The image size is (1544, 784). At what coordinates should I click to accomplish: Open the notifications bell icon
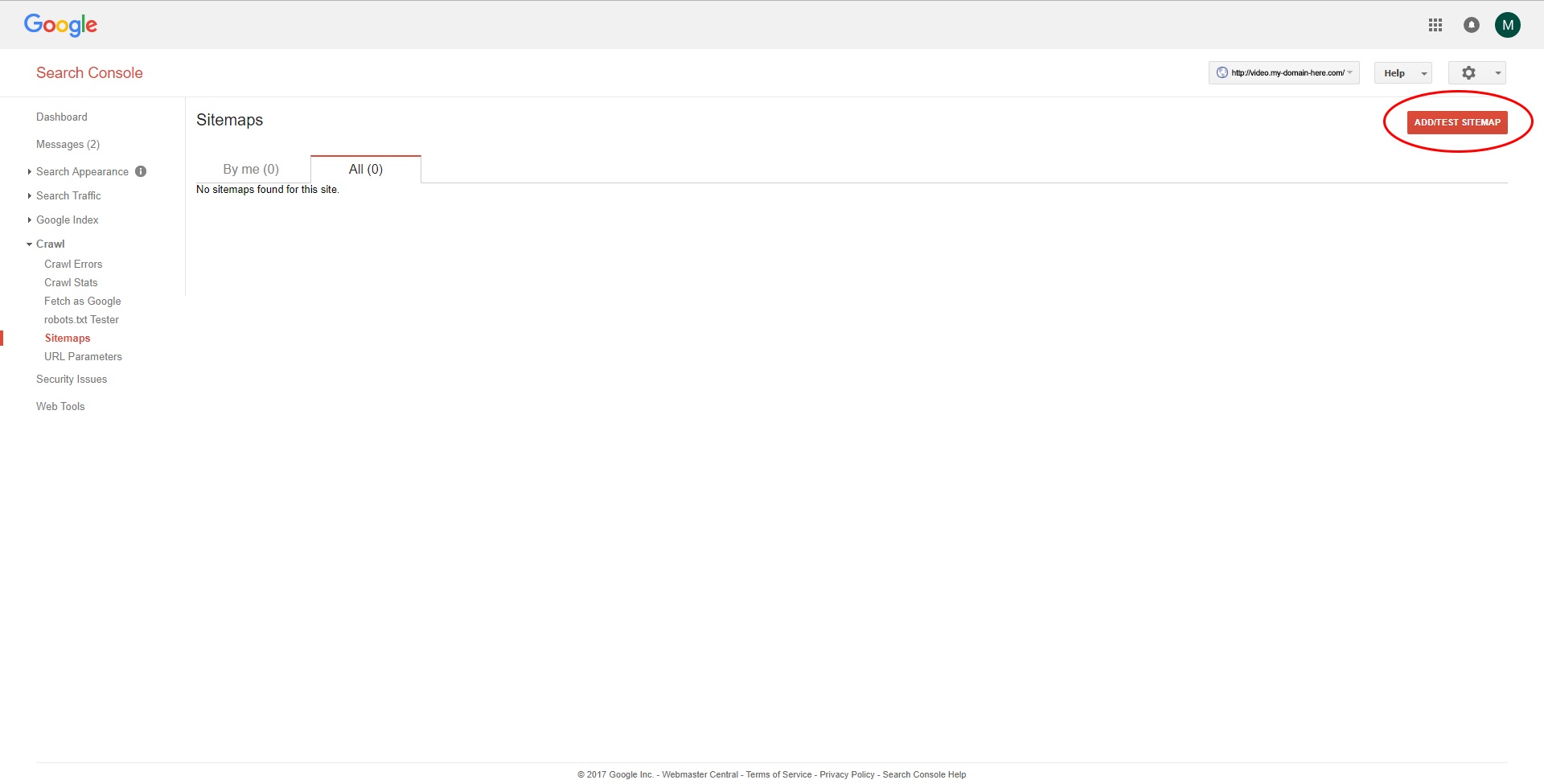(1472, 25)
